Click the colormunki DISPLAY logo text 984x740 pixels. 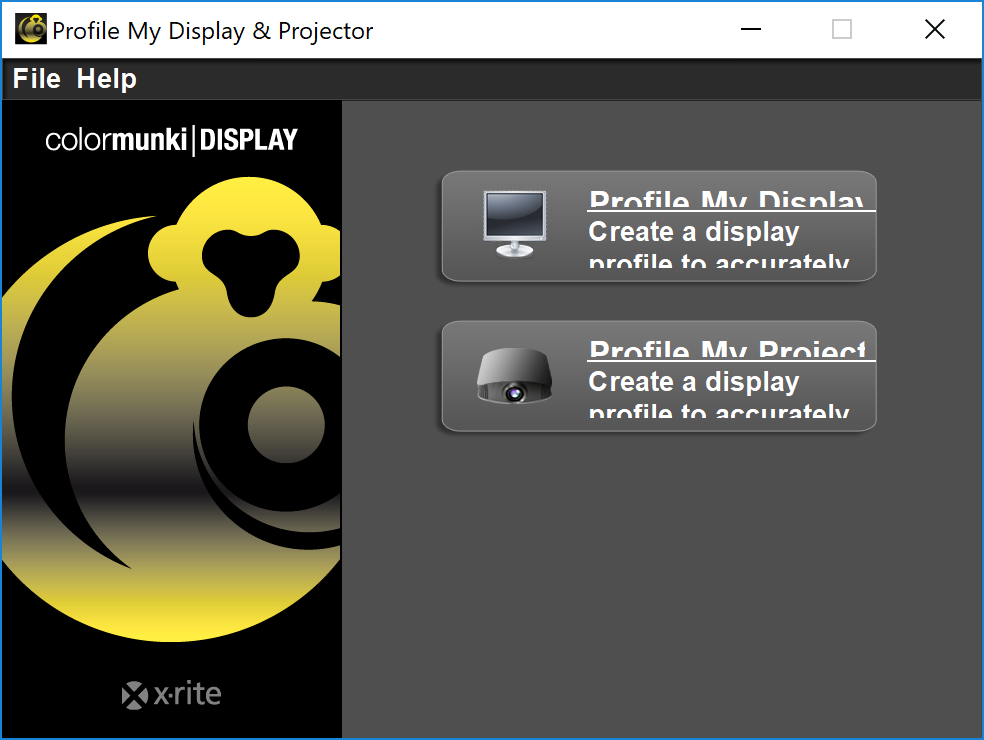[171, 140]
